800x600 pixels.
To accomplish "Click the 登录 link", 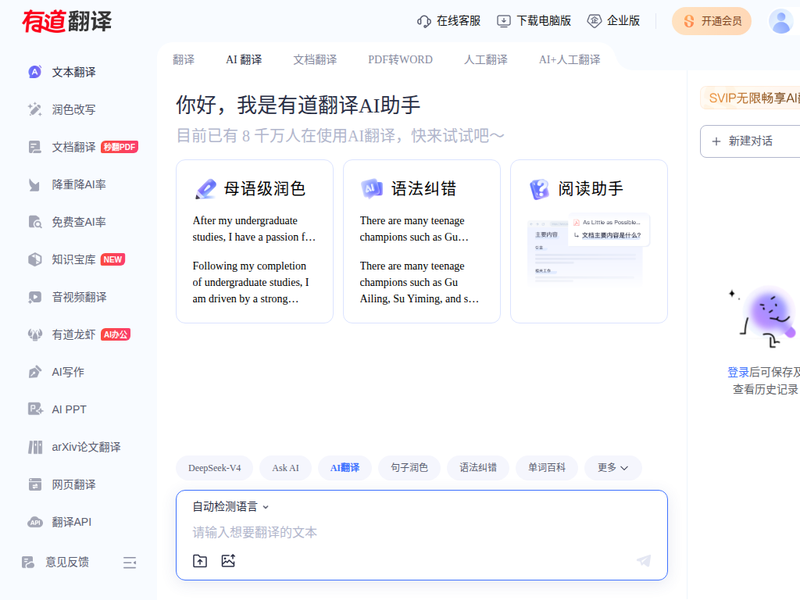I will [738, 372].
